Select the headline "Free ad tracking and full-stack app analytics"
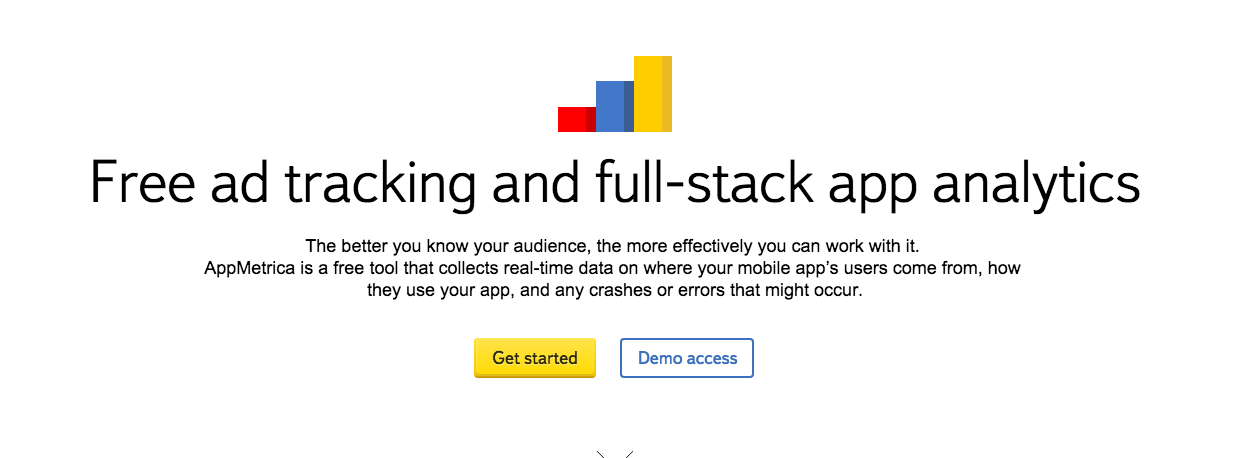1238x458 pixels. [x=615, y=184]
